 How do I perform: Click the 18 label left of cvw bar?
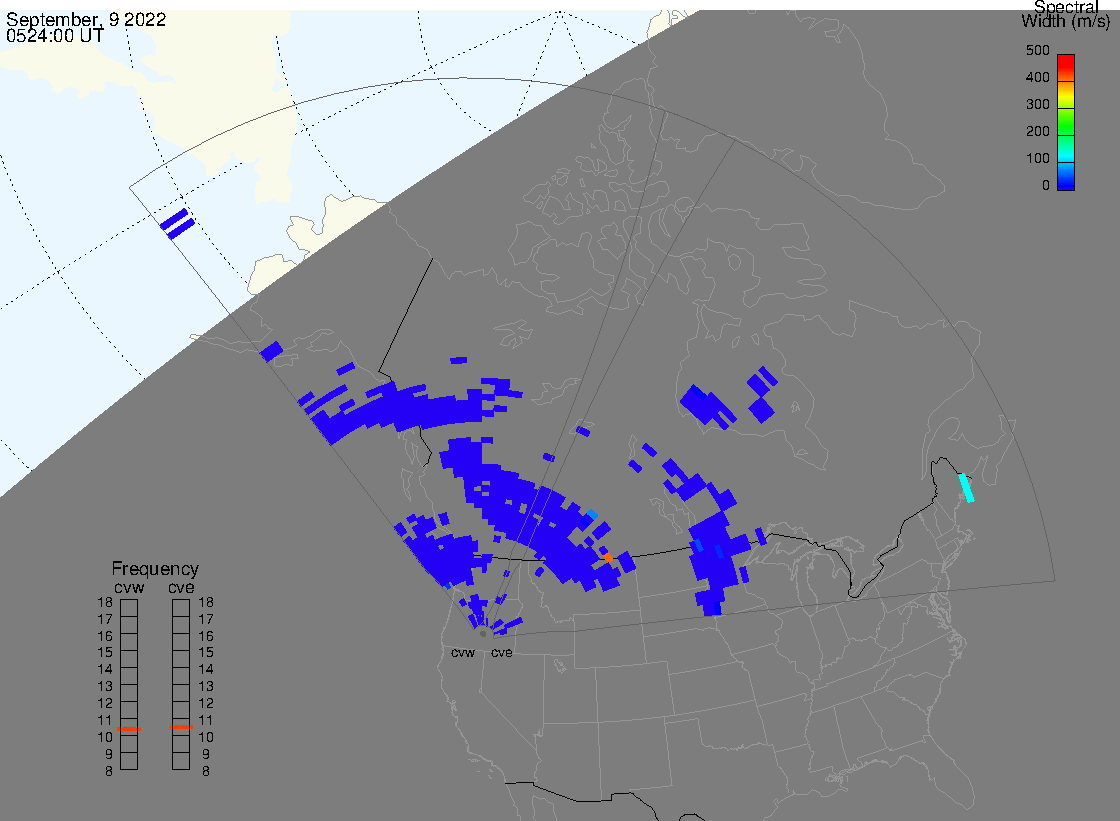(x=105, y=602)
